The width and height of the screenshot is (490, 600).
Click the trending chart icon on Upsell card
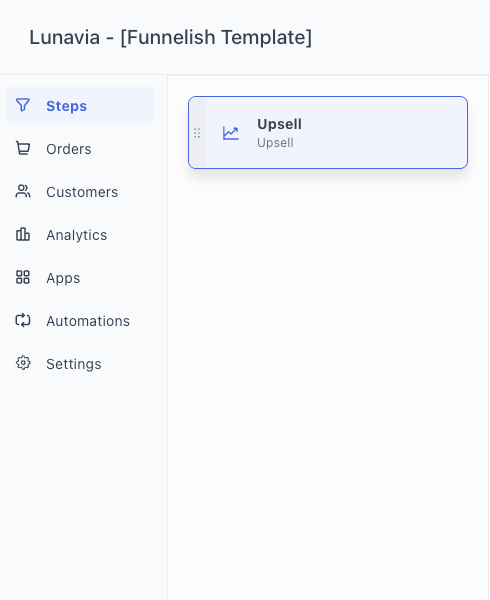(x=231, y=133)
